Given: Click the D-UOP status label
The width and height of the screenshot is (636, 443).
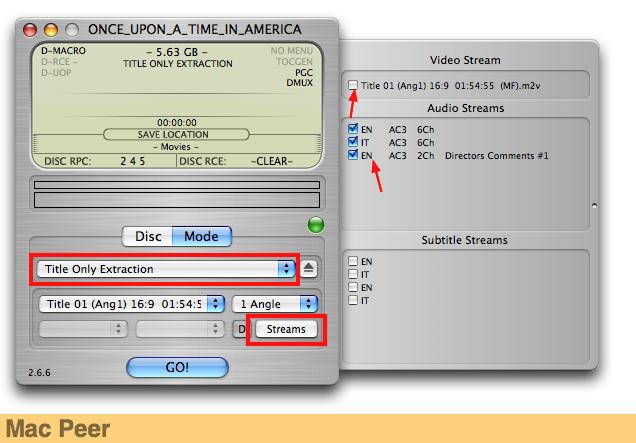Looking at the screenshot, I should click(56, 73).
